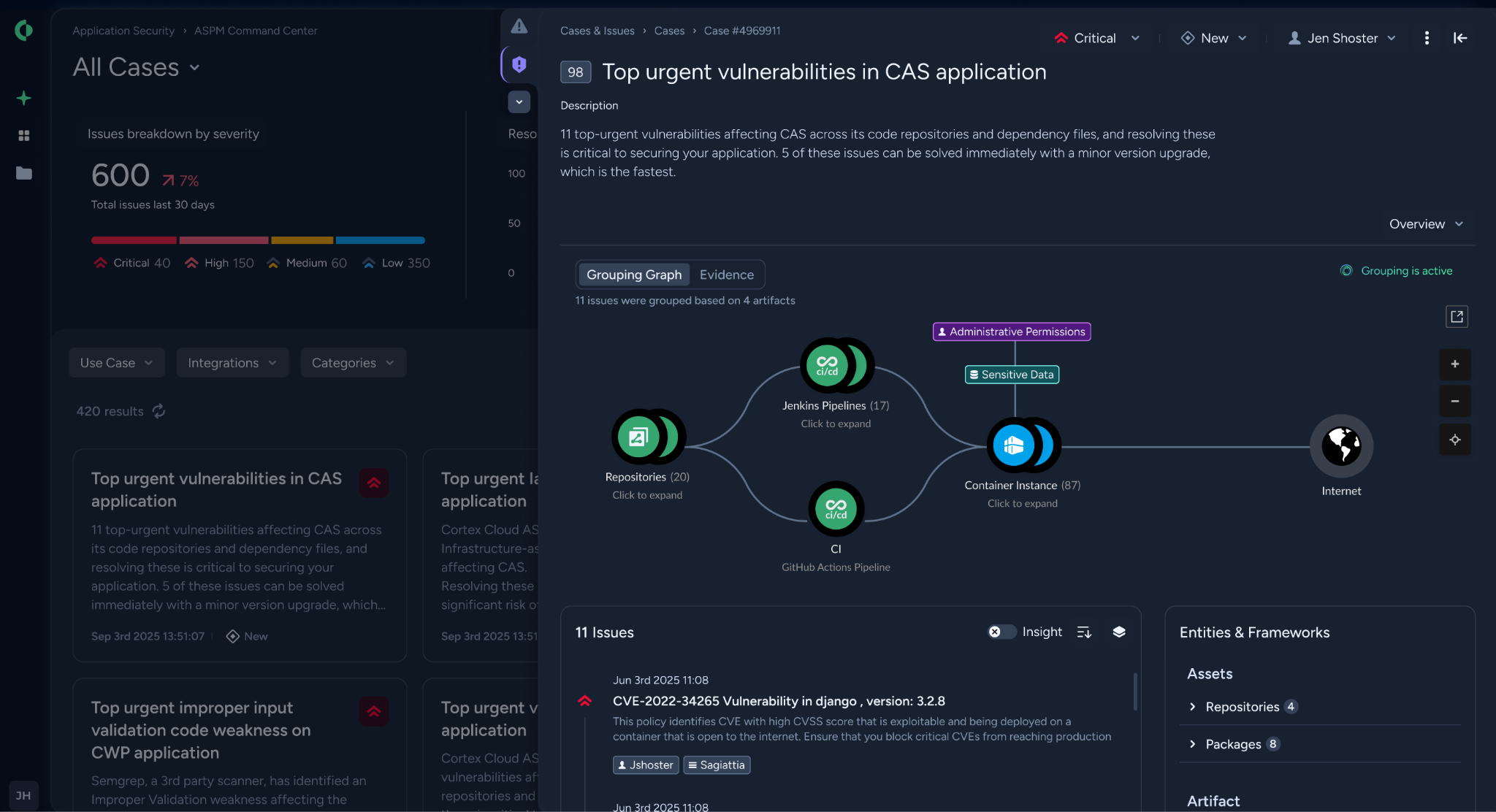Click the zoom in plus button on the graph
Image resolution: width=1496 pixels, height=812 pixels.
1455,364
